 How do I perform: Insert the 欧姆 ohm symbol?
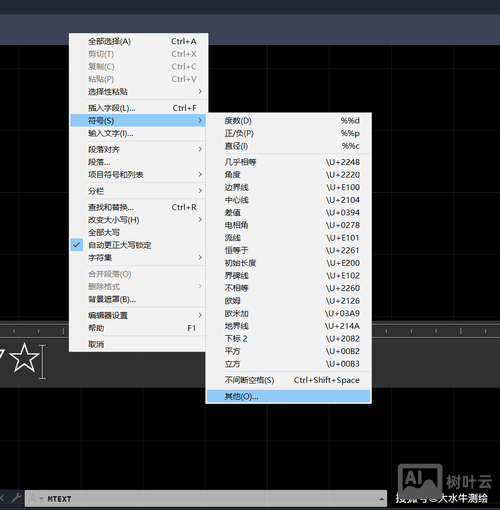click(289, 301)
